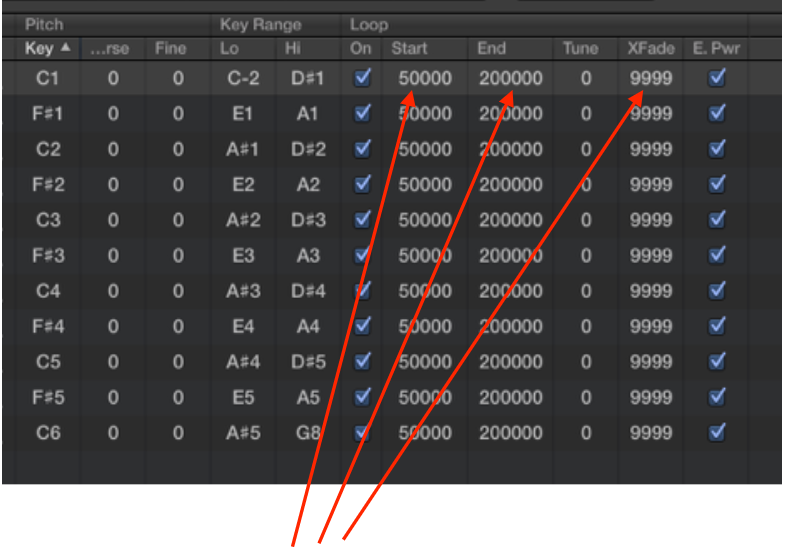Image resolution: width=785 pixels, height=555 pixels.
Task: Click the Lo key range column header
Action: (x=229, y=49)
